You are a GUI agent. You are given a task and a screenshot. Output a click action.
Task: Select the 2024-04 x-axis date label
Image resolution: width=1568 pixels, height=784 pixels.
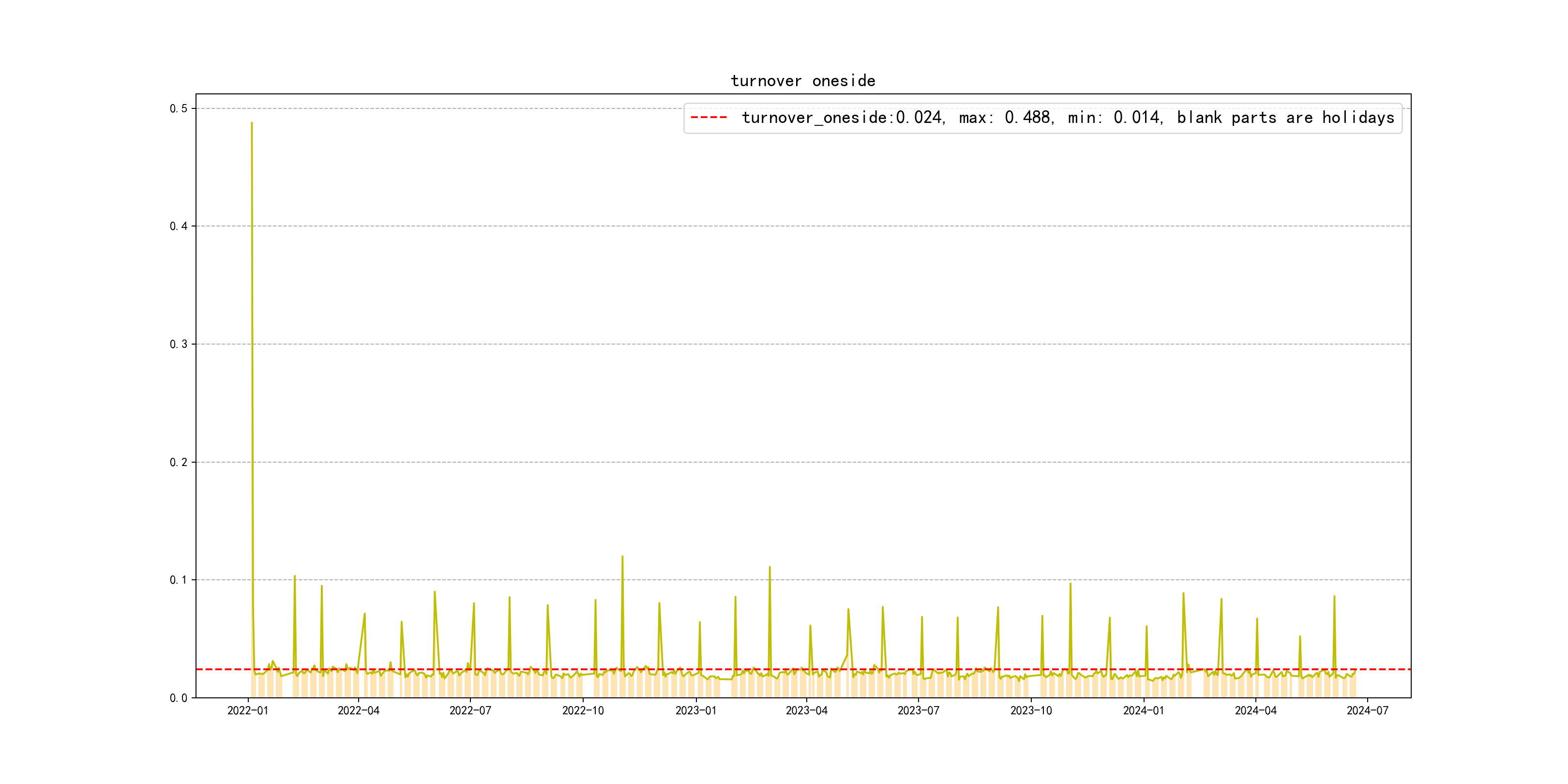point(1255,710)
